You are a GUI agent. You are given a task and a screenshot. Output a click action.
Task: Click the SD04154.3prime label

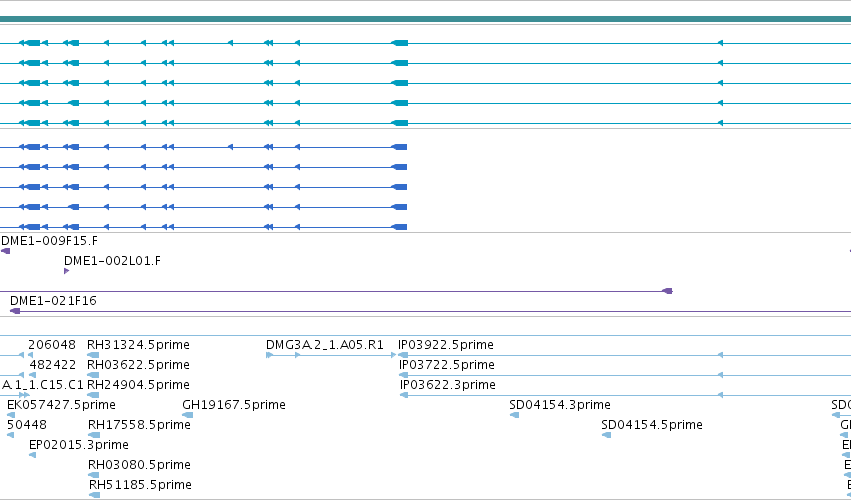click(x=560, y=404)
